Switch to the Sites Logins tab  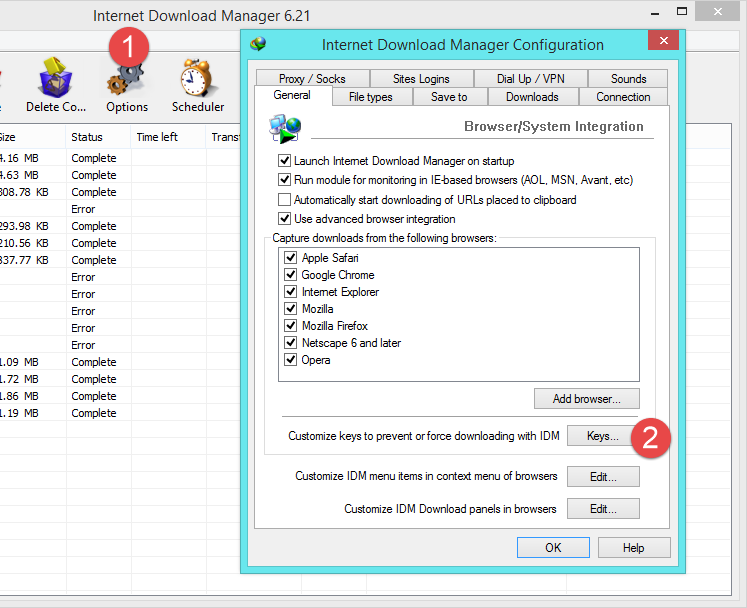pyautogui.click(x=421, y=78)
